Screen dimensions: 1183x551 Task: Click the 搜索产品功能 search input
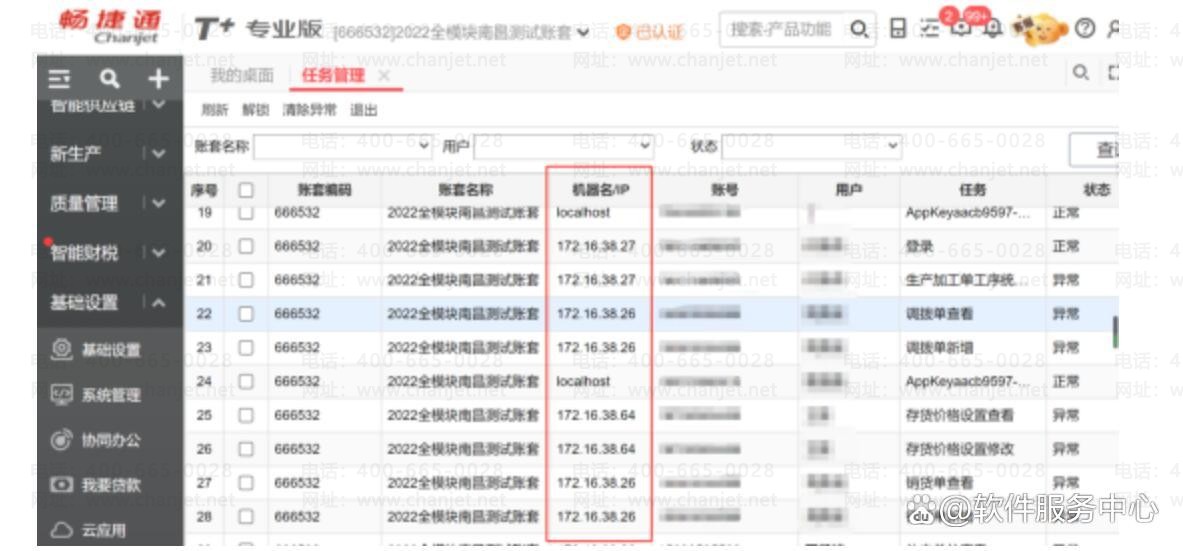point(781,29)
